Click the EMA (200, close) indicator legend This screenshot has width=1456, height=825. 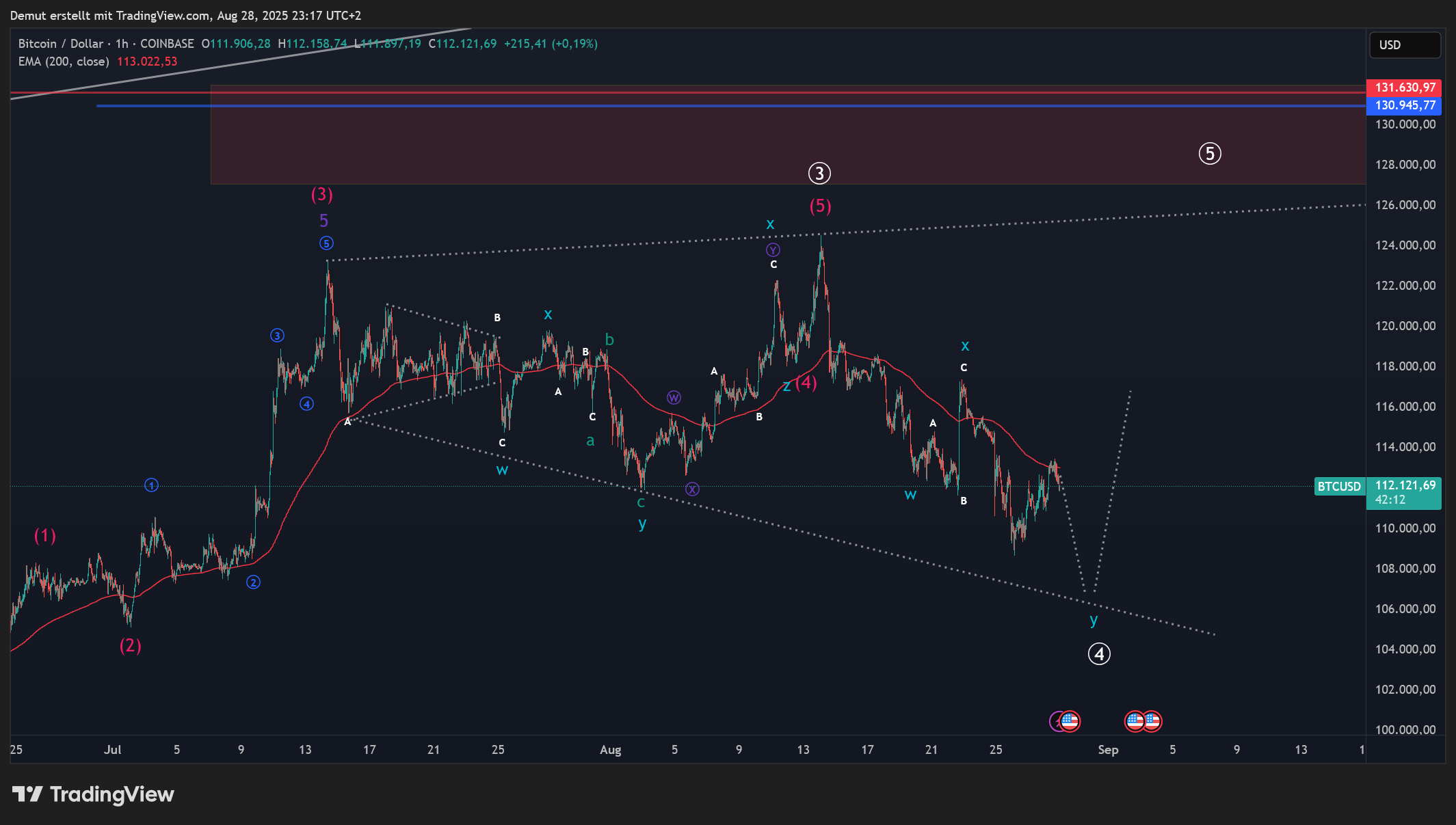point(64,62)
